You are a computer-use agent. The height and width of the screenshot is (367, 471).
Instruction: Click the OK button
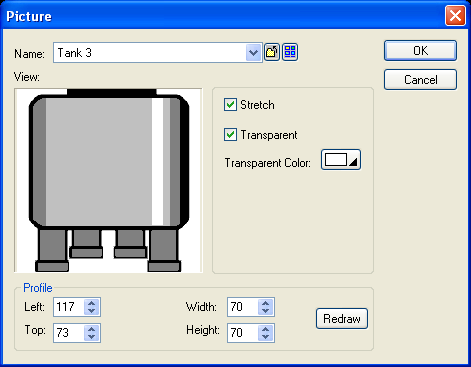420,51
